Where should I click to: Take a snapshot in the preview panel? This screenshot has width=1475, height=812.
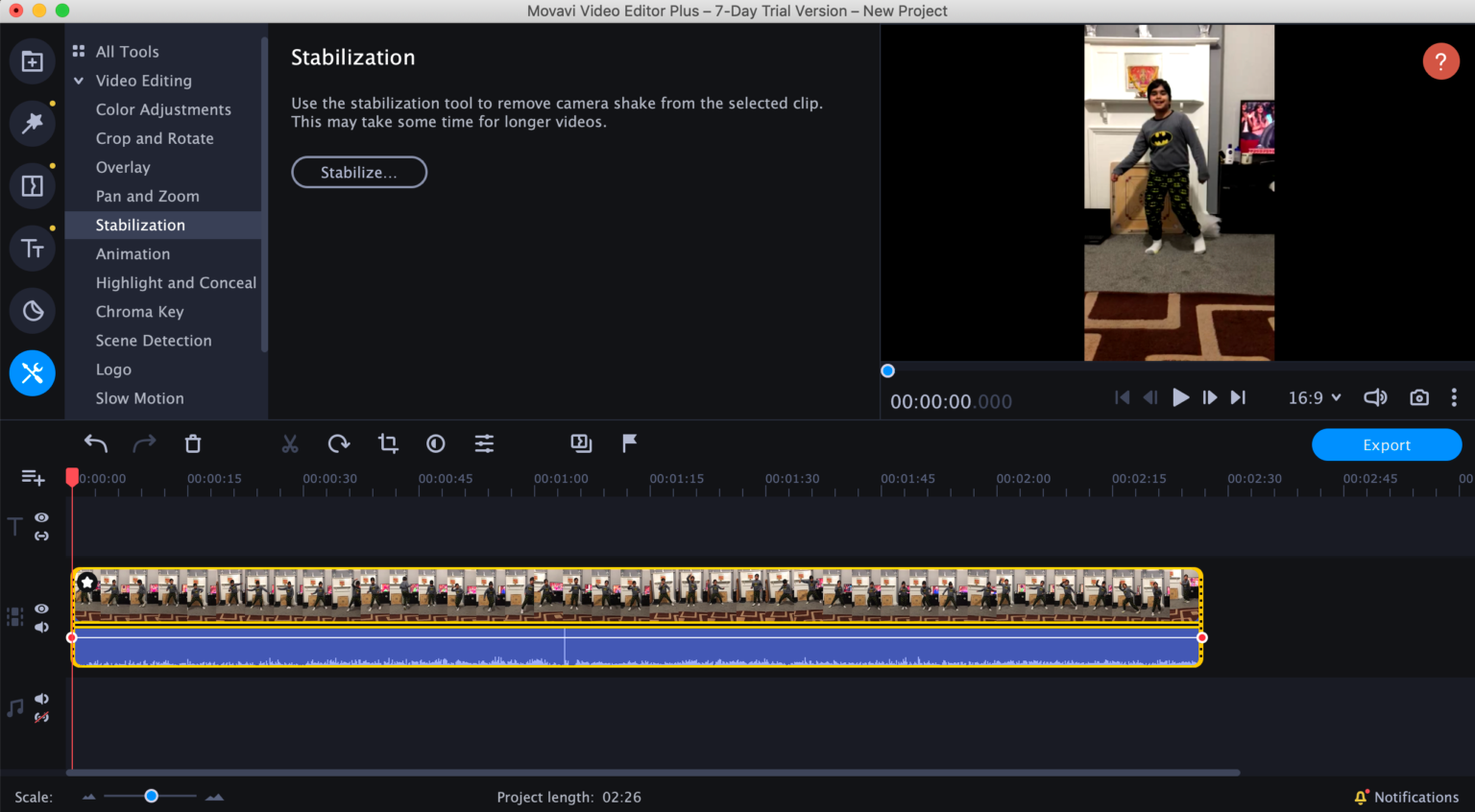pos(1419,396)
